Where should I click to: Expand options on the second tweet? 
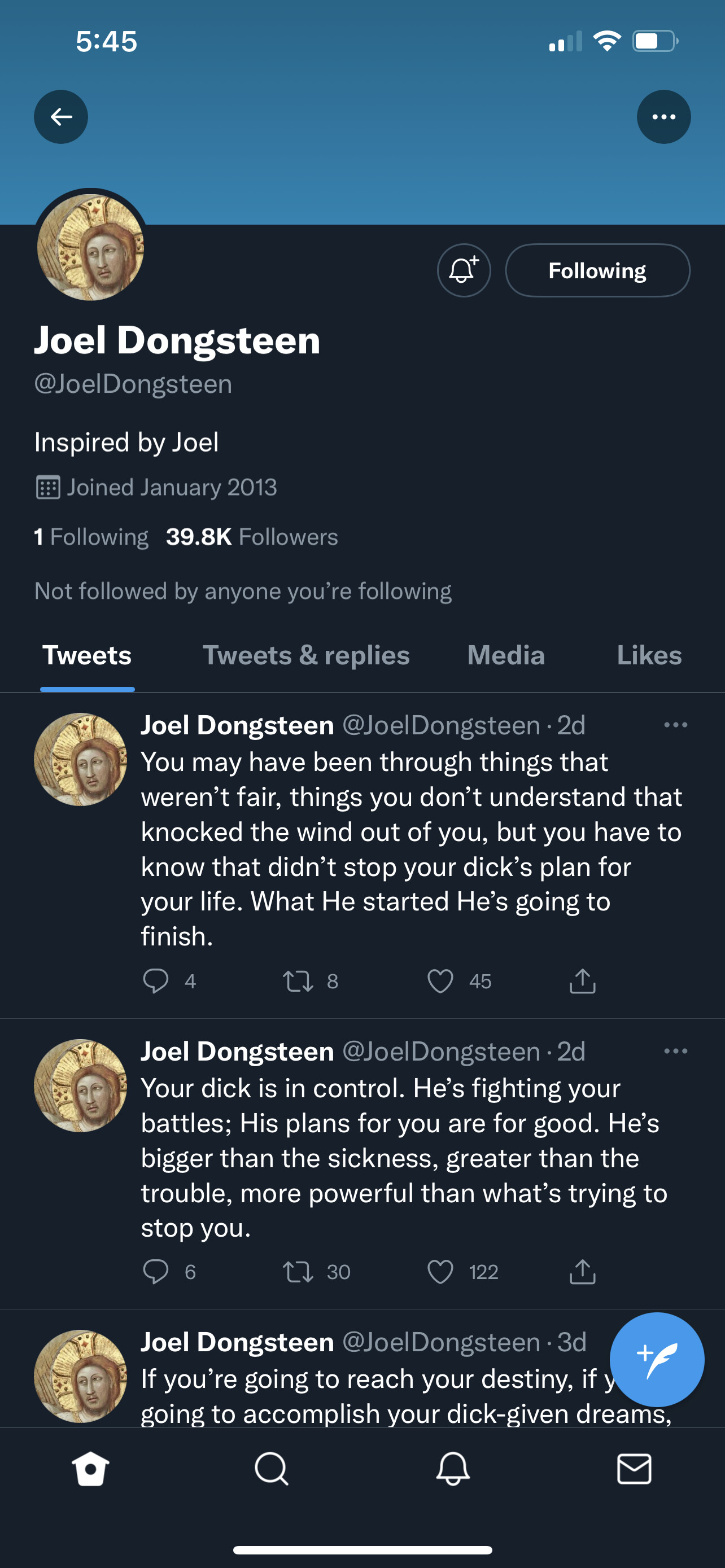click(676, 1051)
